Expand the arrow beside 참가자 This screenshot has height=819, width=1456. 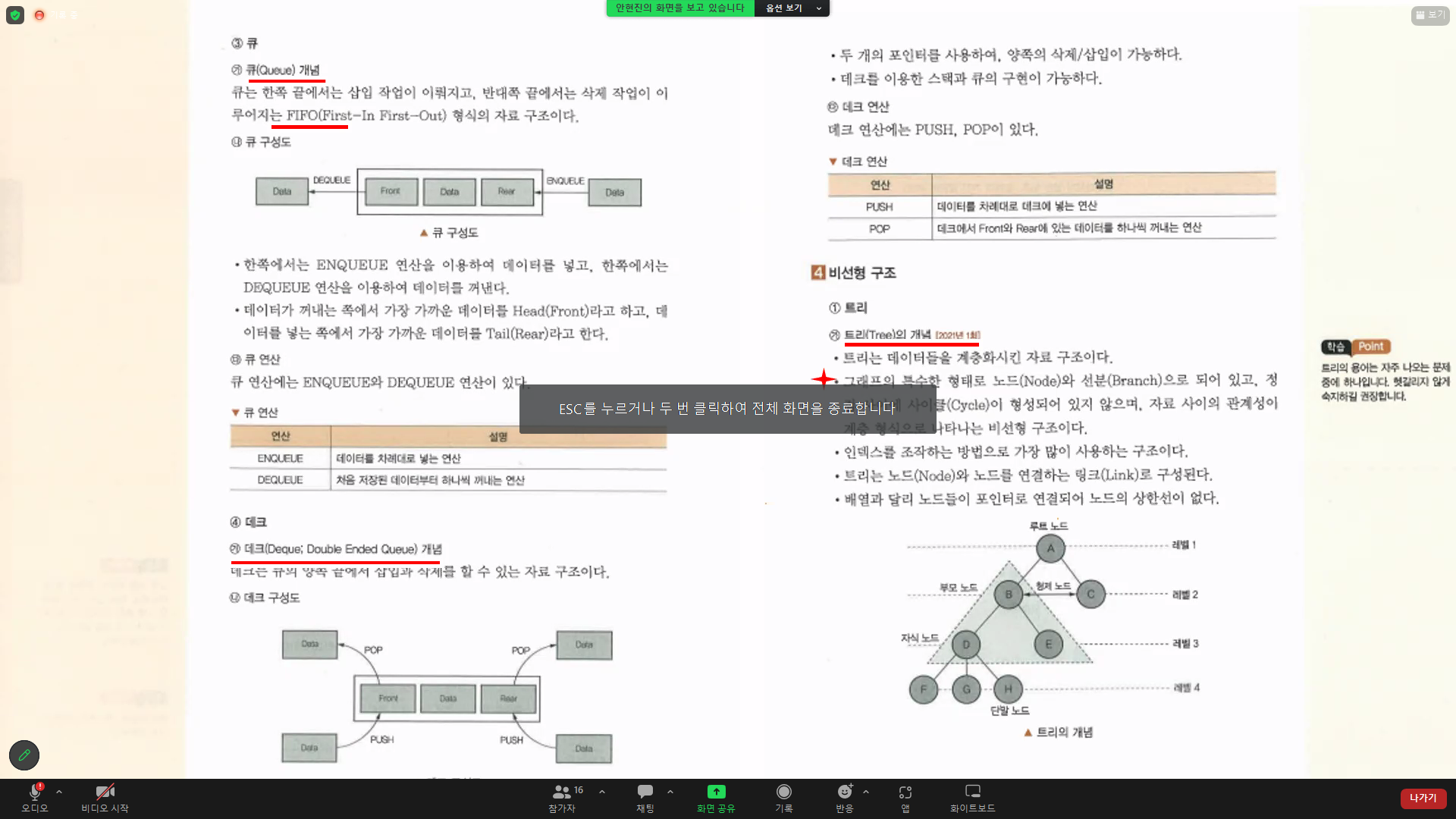602,791
